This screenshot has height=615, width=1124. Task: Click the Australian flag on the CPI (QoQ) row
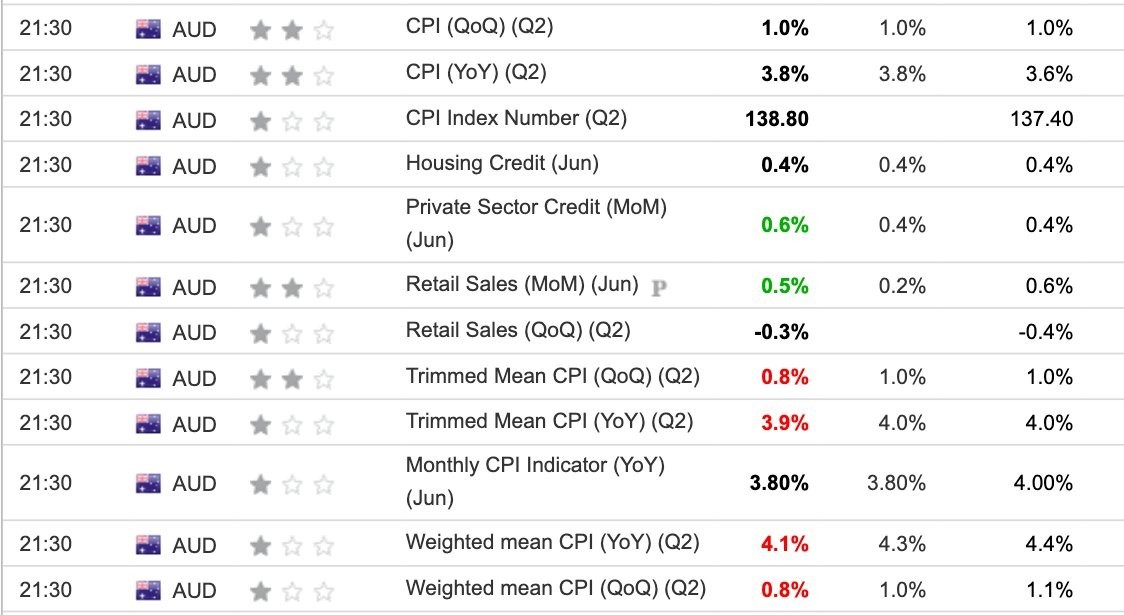[148, 29]
